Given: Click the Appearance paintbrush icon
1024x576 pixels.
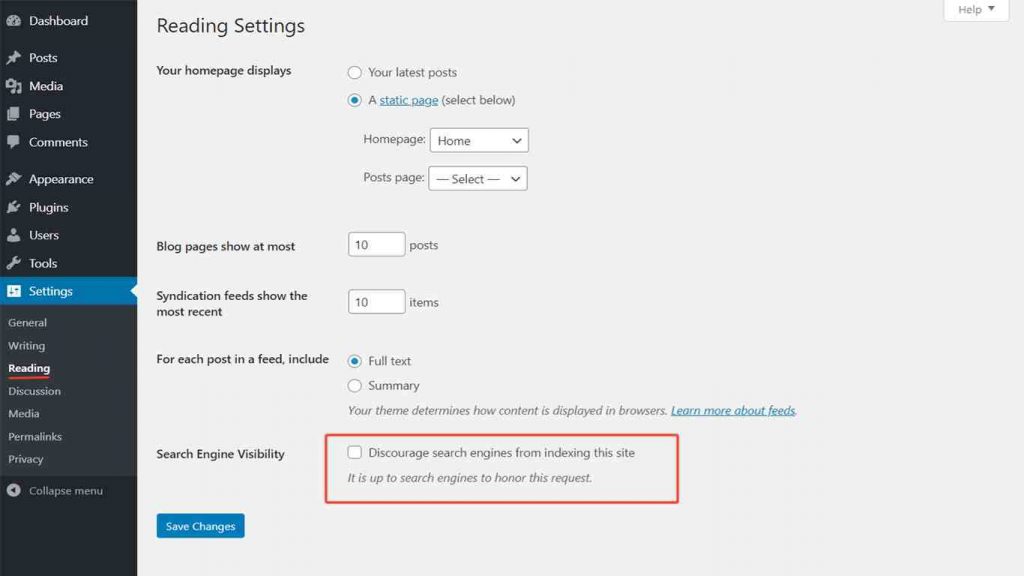Looking at the screenshot, I should (14, 178).
